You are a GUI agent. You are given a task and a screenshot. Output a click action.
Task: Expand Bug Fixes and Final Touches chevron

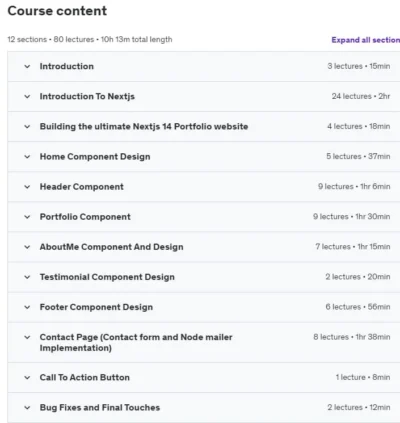[27, 408]
